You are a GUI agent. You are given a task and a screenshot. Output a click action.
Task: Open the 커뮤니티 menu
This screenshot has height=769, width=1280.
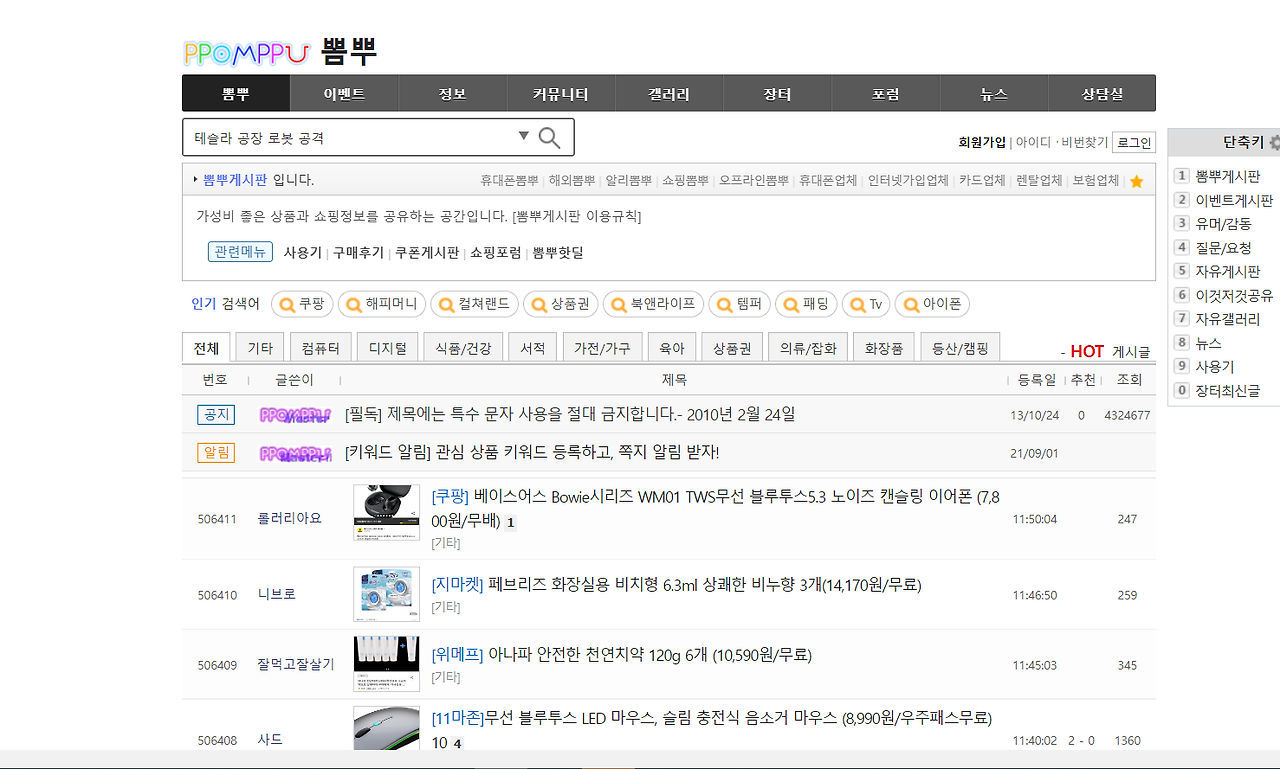click(x=561, y=93)
